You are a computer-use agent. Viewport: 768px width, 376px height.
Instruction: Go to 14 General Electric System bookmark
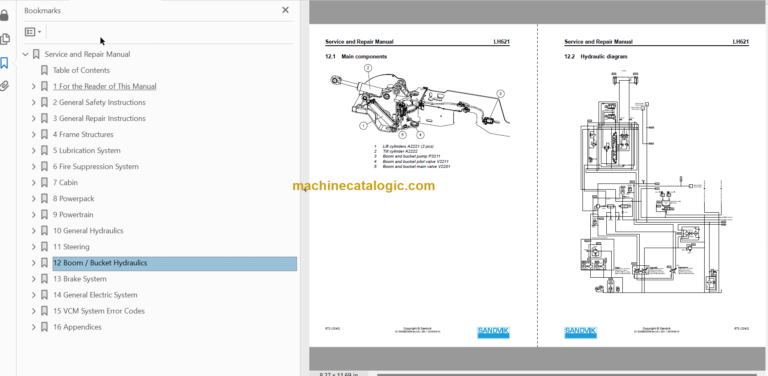point(95,295)
